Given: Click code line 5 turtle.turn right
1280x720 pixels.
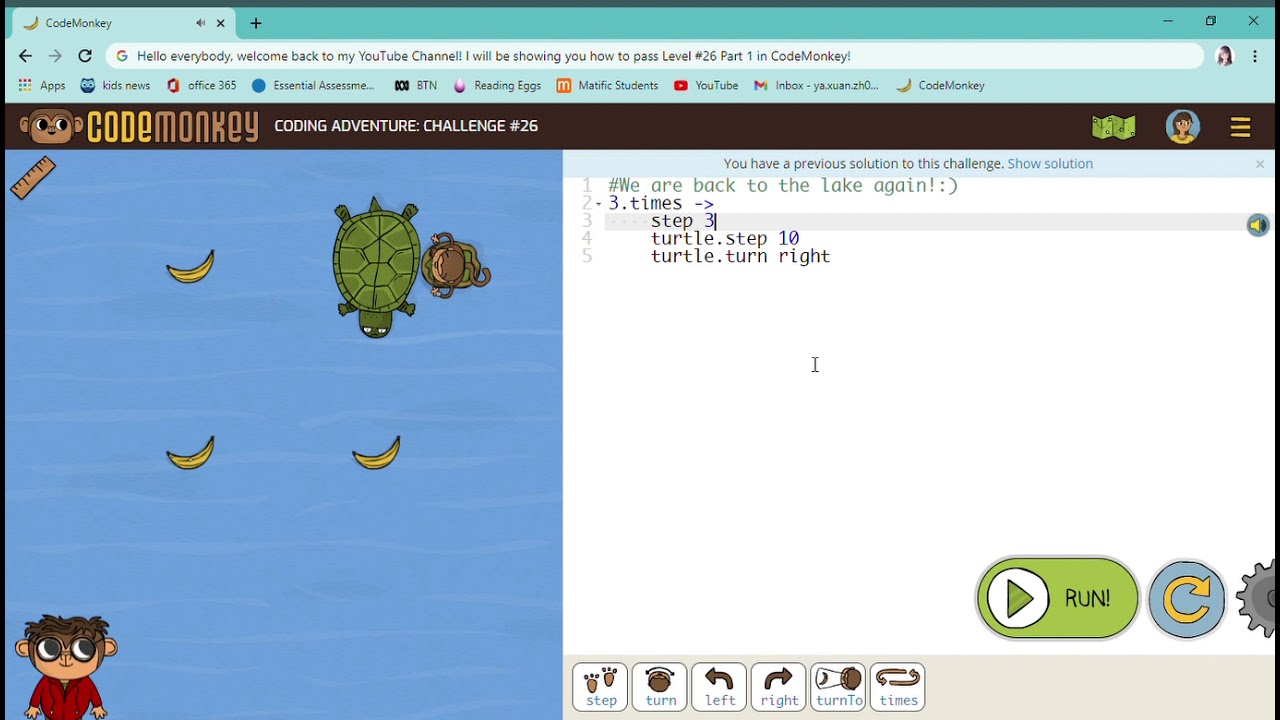Looking at the screenshot, I should [740, 257].
